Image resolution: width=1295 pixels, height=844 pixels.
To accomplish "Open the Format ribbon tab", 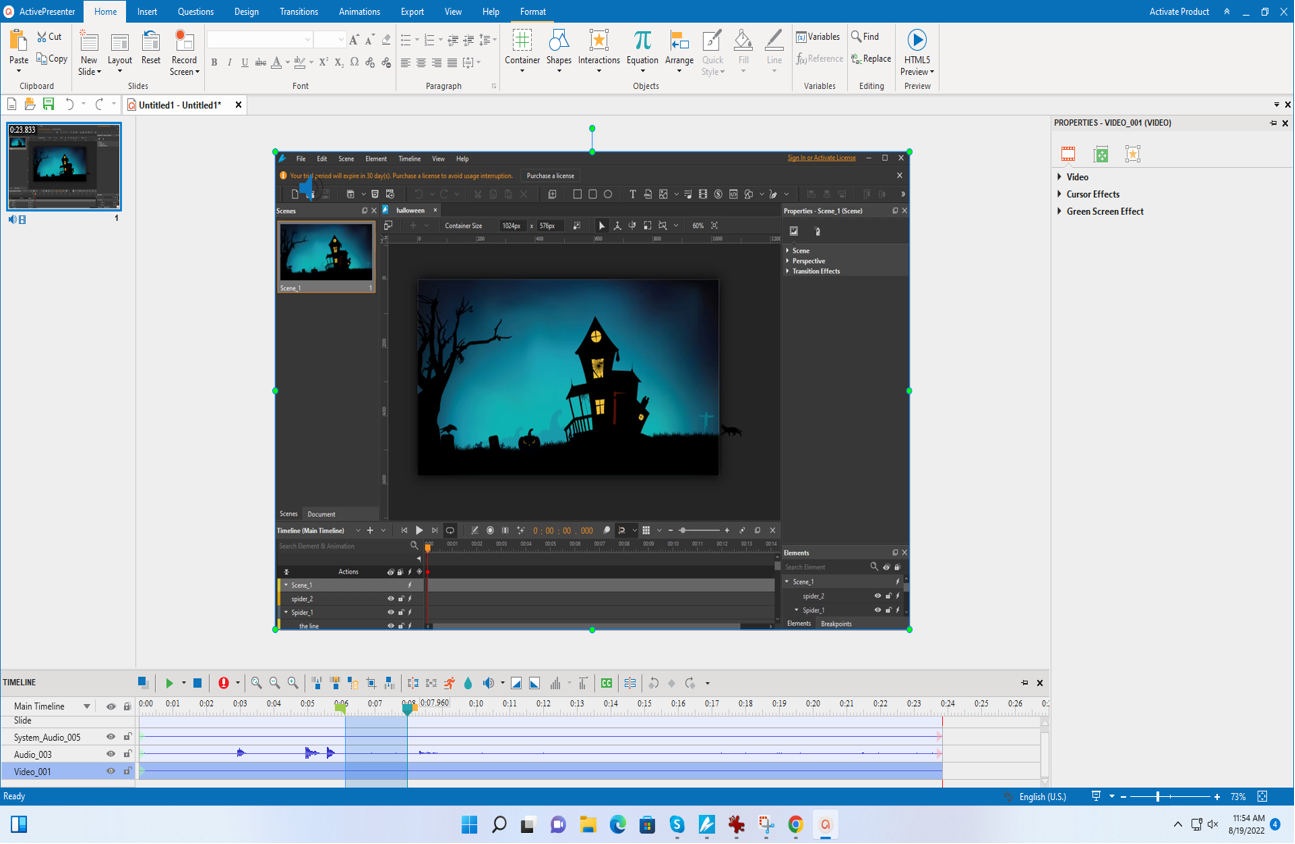I will (x=533, y=12).
